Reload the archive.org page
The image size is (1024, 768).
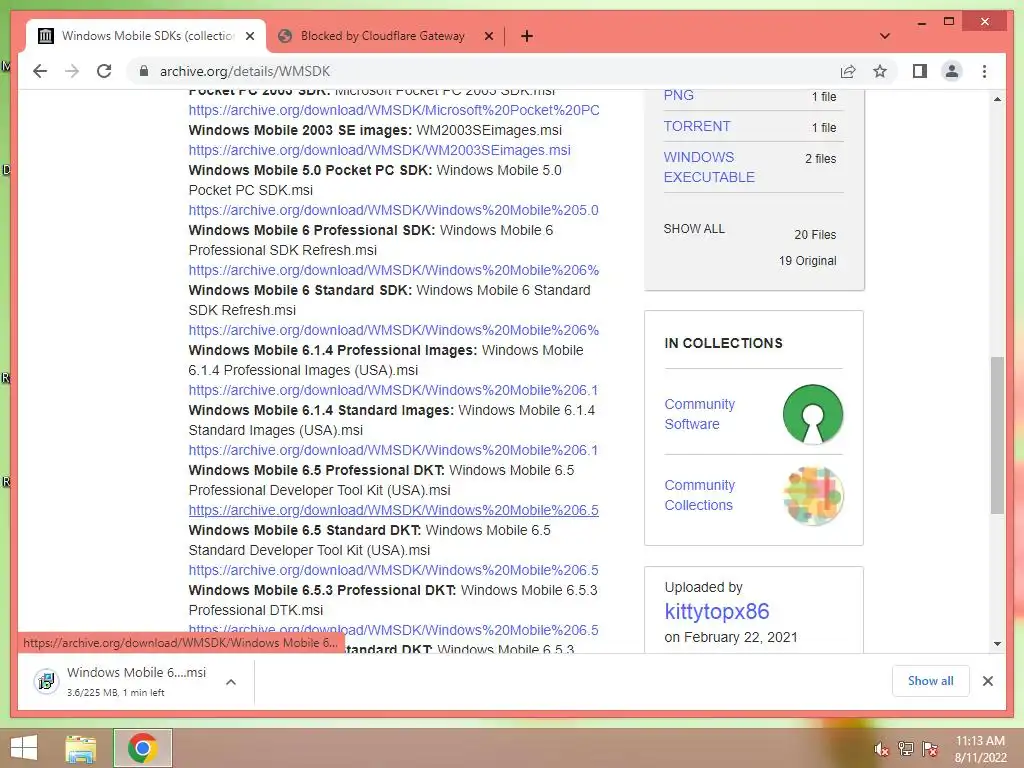click(104, 71)
